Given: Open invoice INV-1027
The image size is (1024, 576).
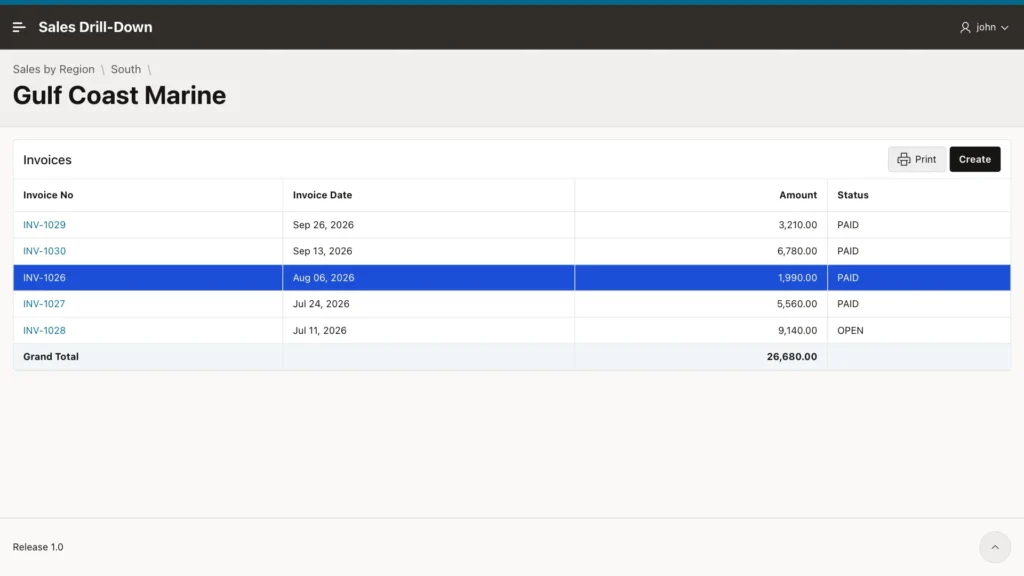Looking at the screenshot, I should tap(44, 304).
